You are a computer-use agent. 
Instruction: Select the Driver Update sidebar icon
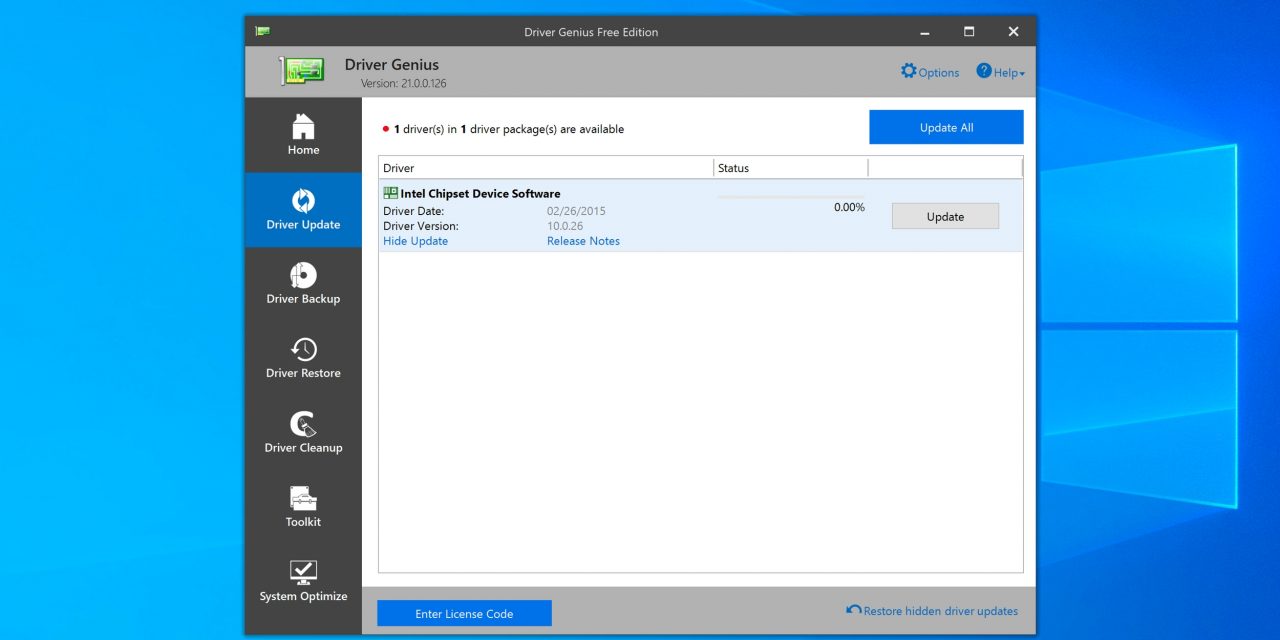point(303,201)
